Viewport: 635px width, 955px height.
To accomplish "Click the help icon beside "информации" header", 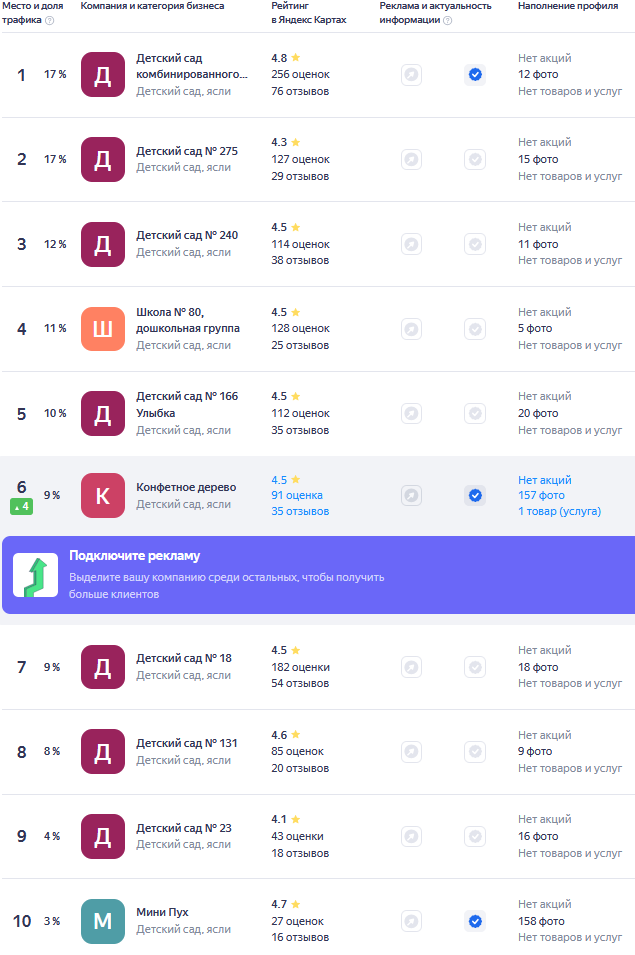I will (447, 20).
